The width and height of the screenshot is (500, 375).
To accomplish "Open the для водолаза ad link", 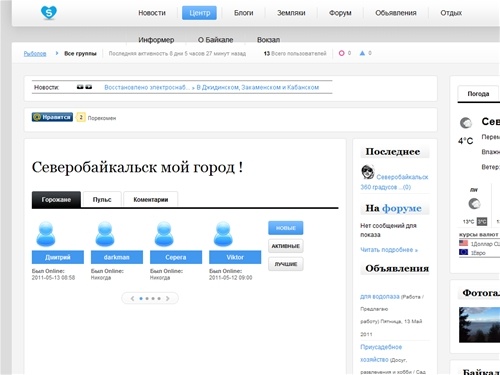I will 380,296.
